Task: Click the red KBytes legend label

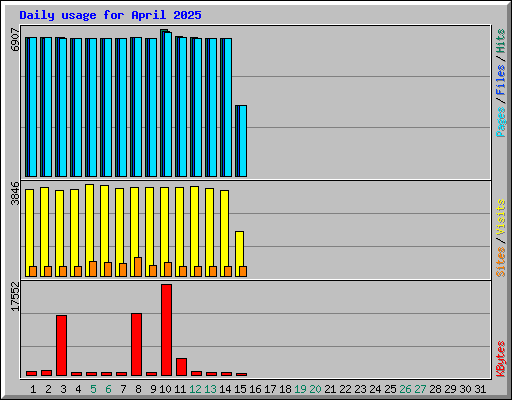Action: (x=500, y=359)
